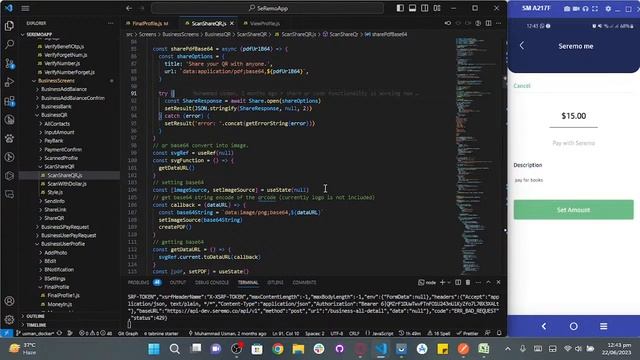Viewport: 640px width, 360px height.
Task: Edit the description text 'pay for books'
Action: pyautogui.click(x=529, y=180)
